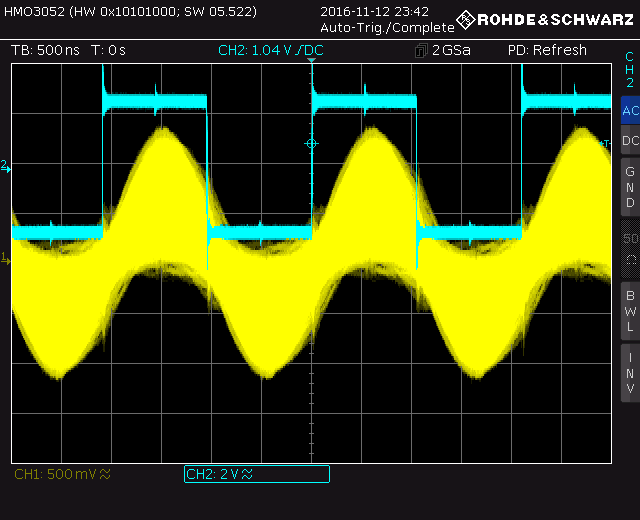The width and height of the screenshot is (640, 520).
Task: Select the CH2 2 V channel box
Action: (256, 474)
